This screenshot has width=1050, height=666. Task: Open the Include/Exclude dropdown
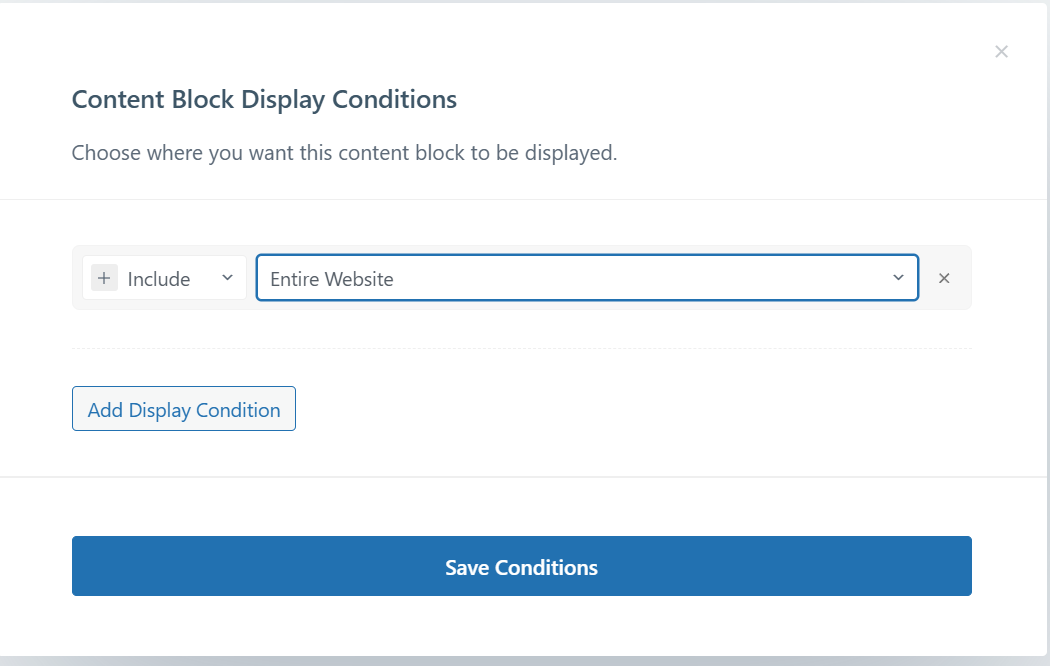point(165,278)
